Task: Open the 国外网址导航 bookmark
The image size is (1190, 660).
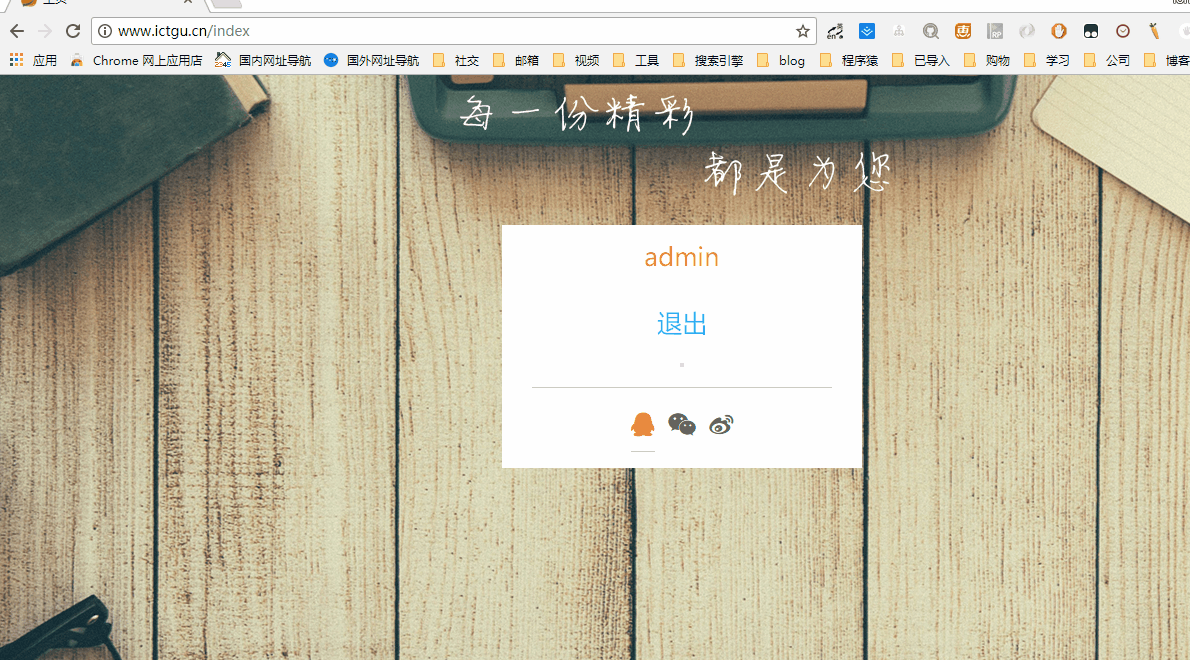Action: point(371,61)
